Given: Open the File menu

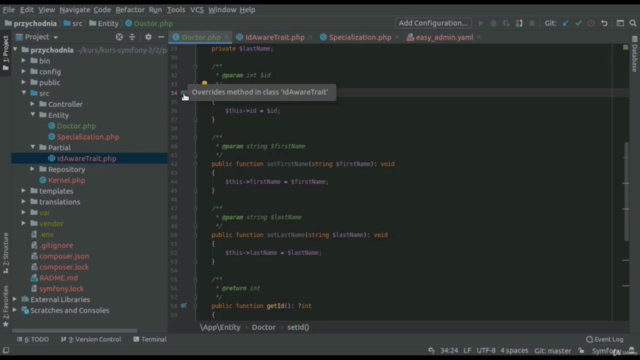Looking at the screenshot, I should point(9,10).
